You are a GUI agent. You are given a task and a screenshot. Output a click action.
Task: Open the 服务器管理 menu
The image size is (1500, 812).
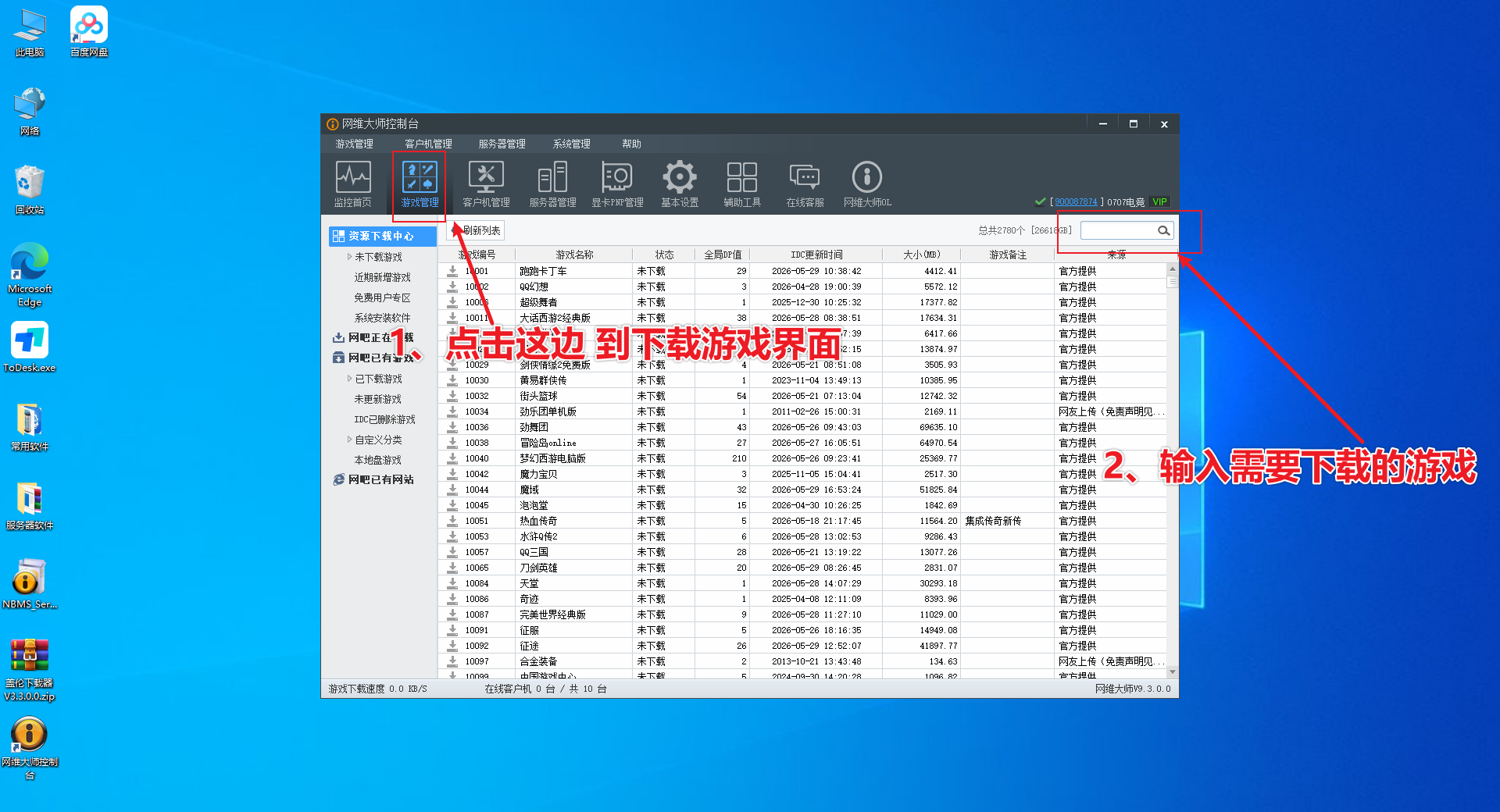pyautogui.click(x=502, y=144)
